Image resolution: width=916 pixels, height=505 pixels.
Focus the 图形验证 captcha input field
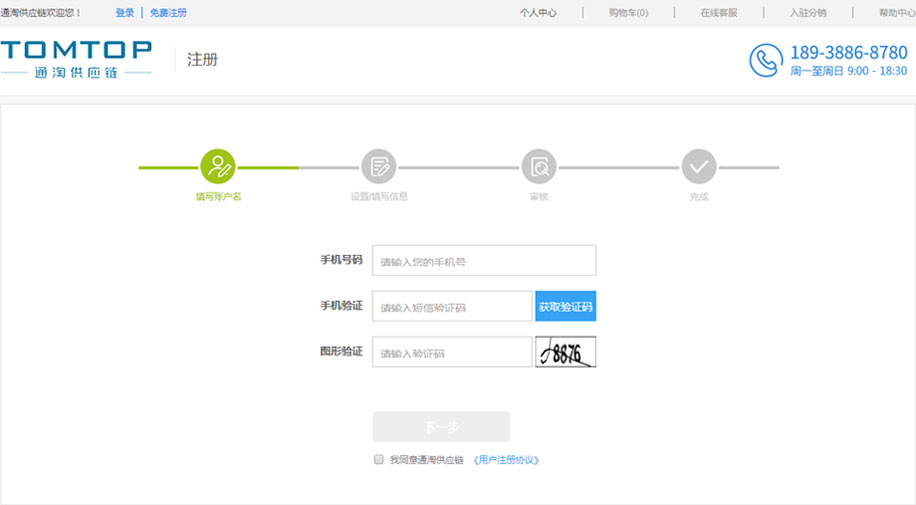click(x=451, y=353)
